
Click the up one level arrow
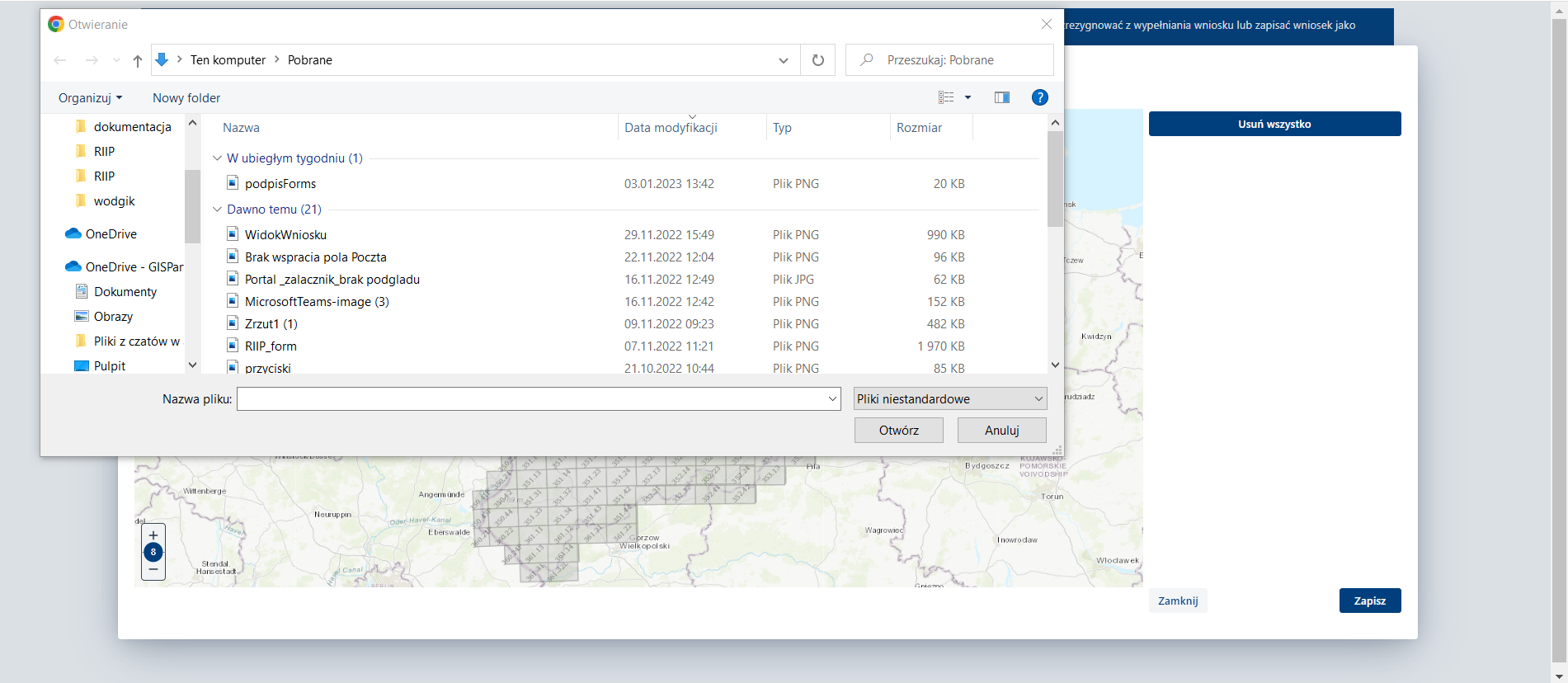click(x=138, y=60)
